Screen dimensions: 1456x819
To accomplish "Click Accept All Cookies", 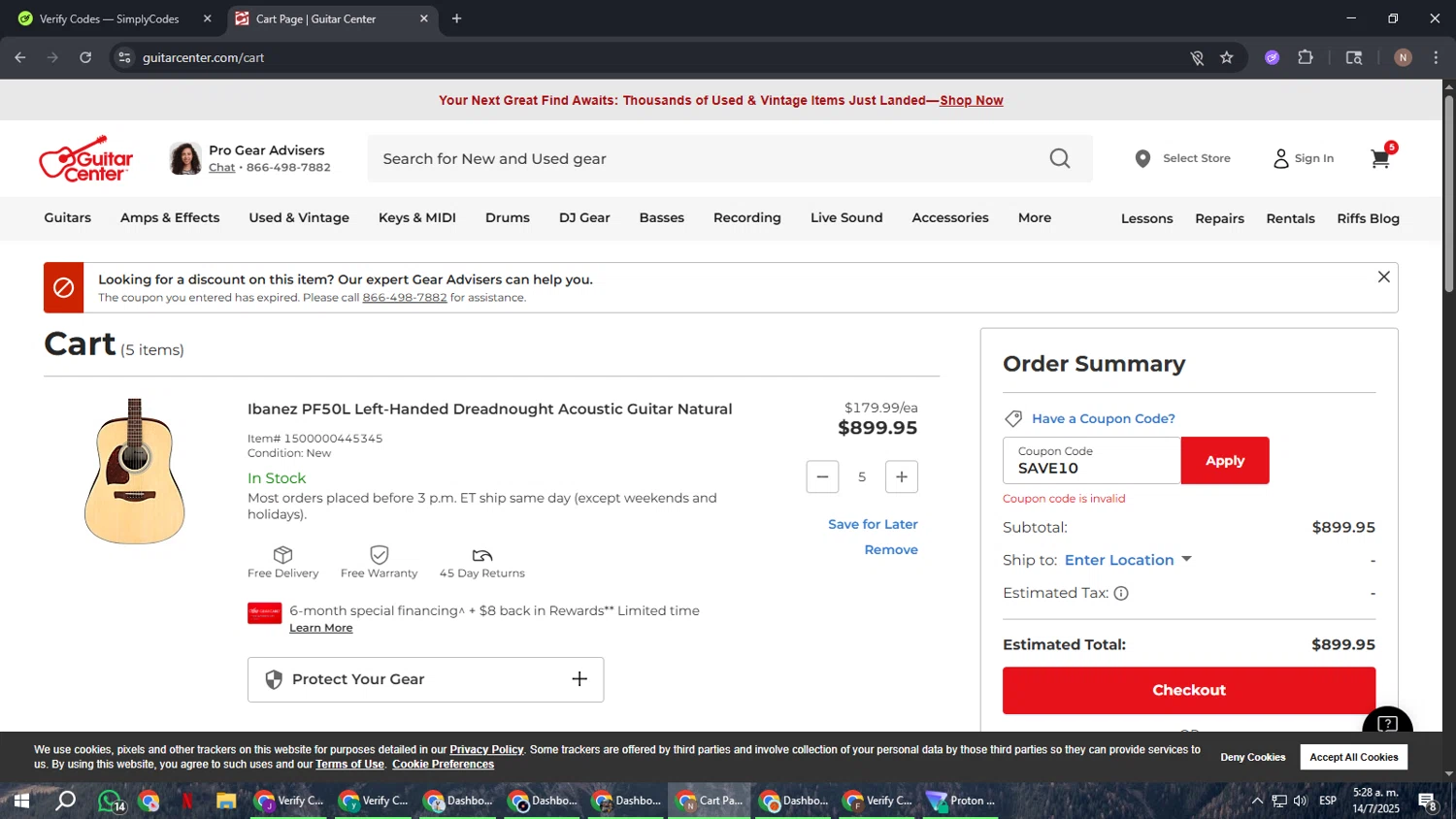I will tap(1354, 757).
